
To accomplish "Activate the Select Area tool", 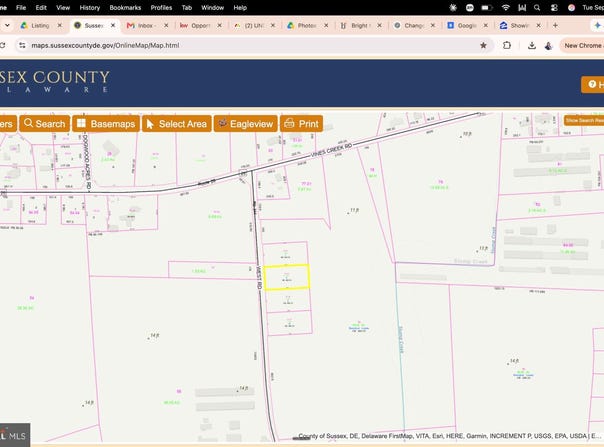I will coord(177,124).
